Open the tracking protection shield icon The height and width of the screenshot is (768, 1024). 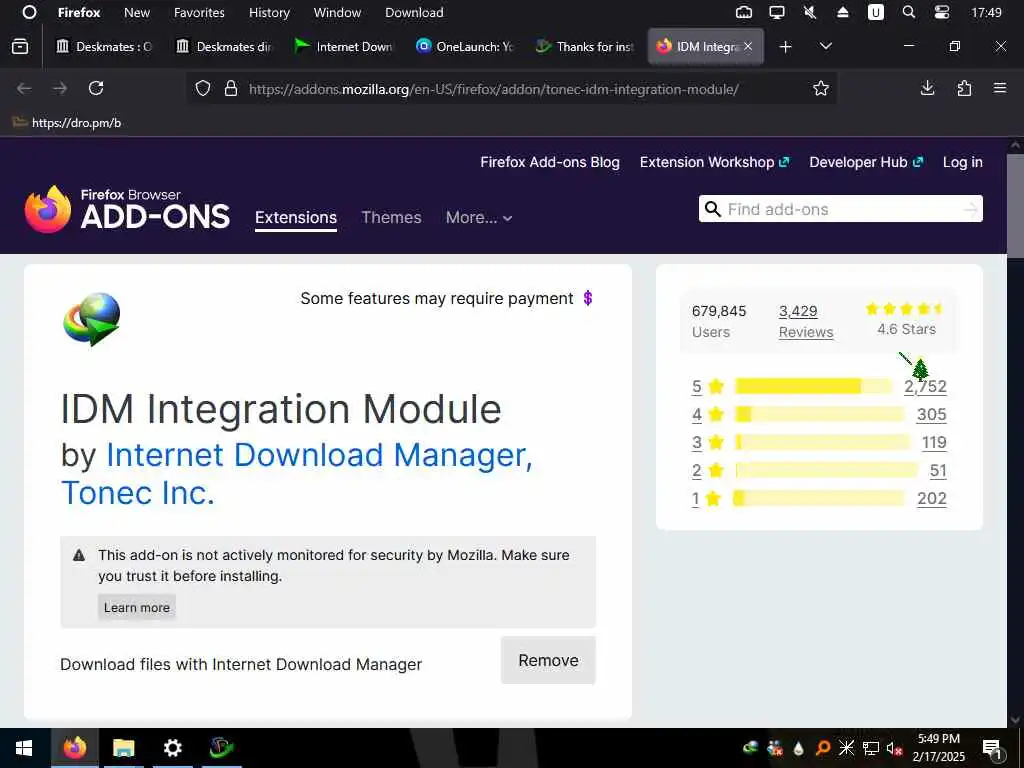click(203, 89)
